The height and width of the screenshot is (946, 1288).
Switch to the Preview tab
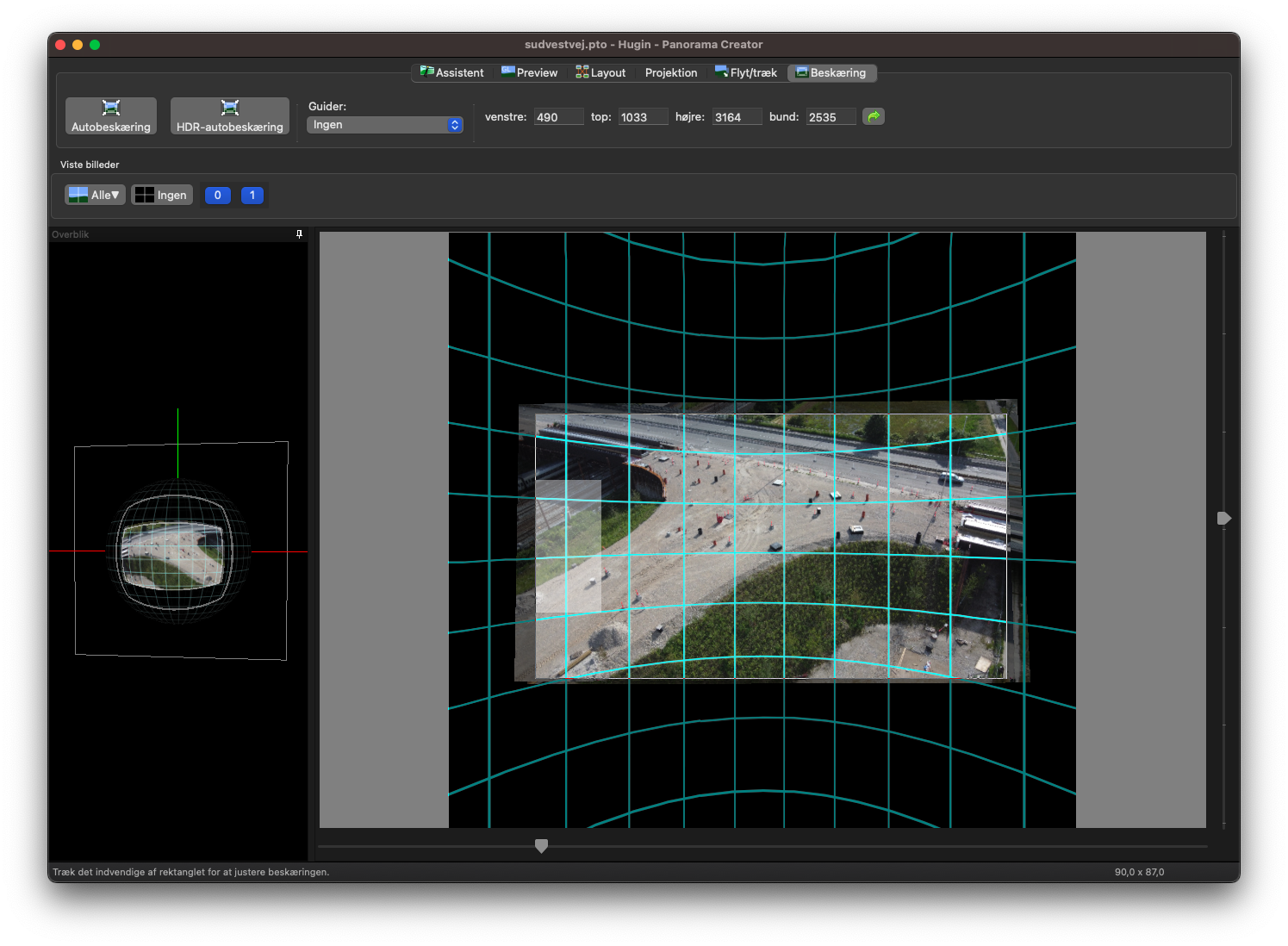[x=529, y=73]
